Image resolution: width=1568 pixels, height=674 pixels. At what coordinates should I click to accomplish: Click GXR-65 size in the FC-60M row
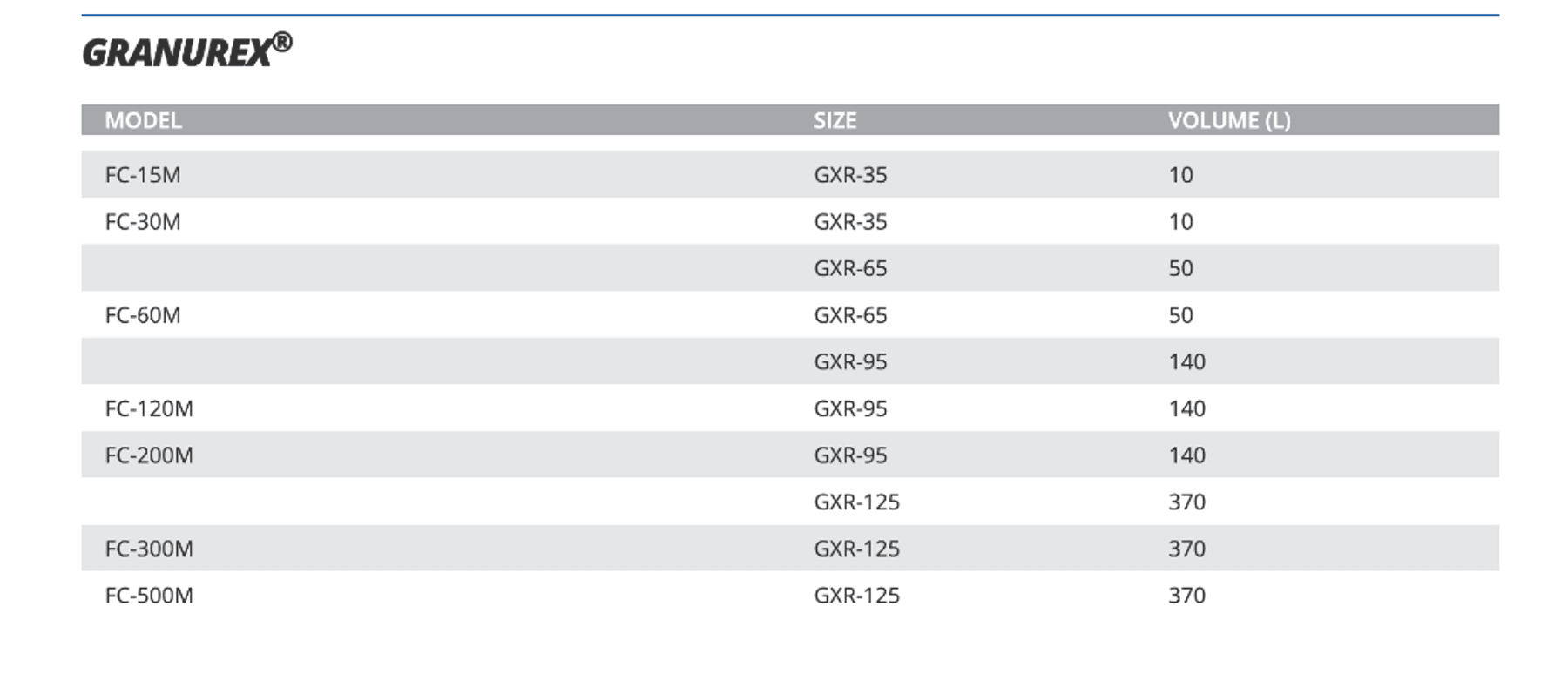(x=850, y=315)
